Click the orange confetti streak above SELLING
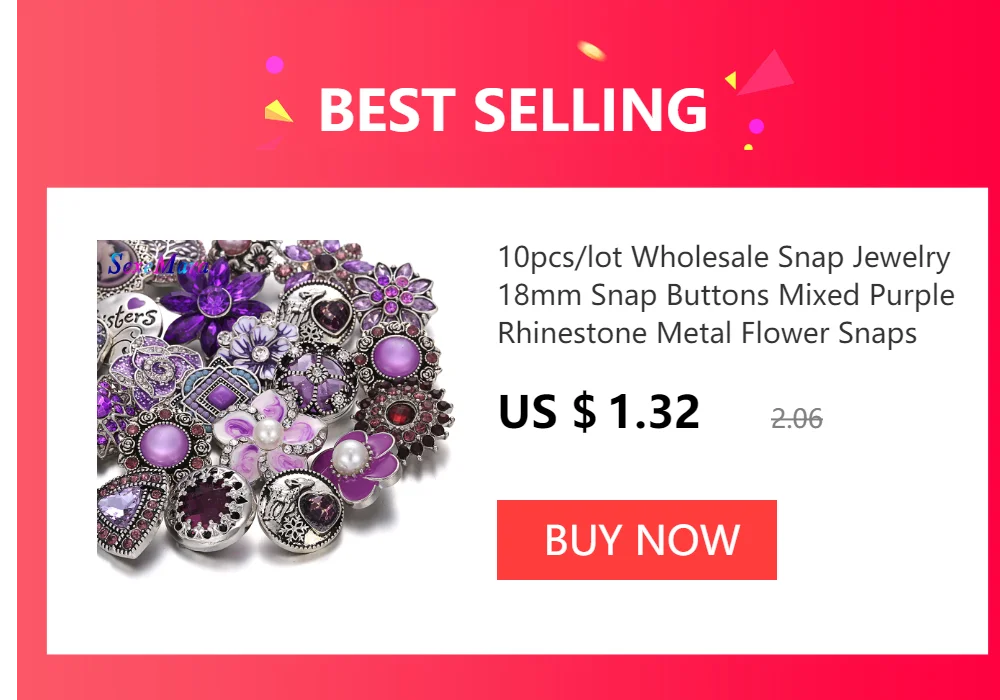Image resolution: width=1000 pixels, height=700 pixels. pos(591,51)
